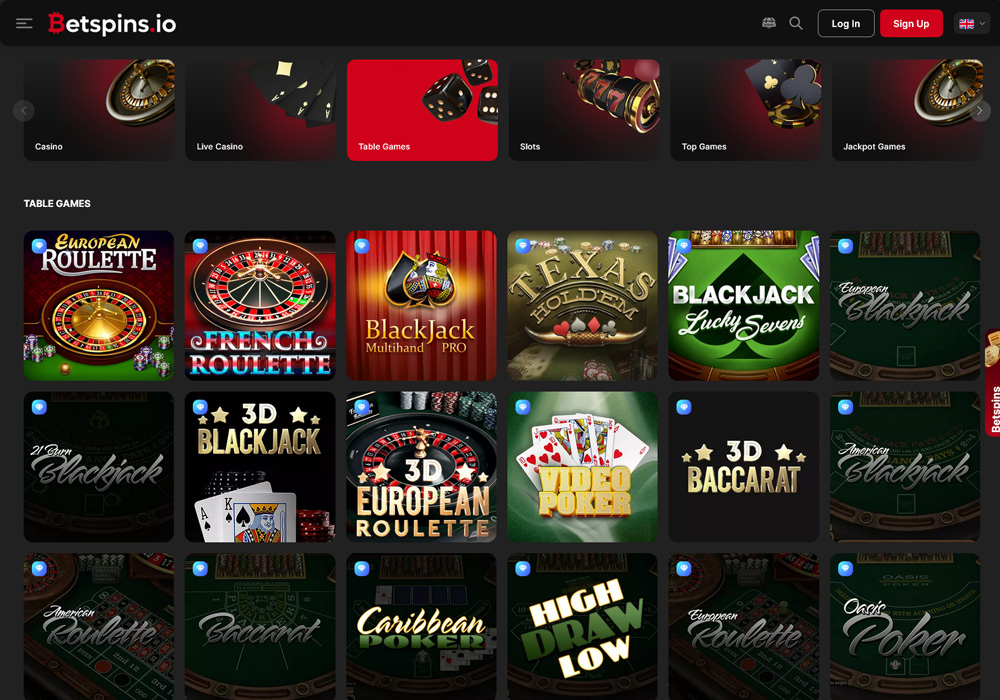Viewport: 1000px width, 700px height.
Task: Select the Jackpot Games category tile
Action: click(x=908, y=110)
